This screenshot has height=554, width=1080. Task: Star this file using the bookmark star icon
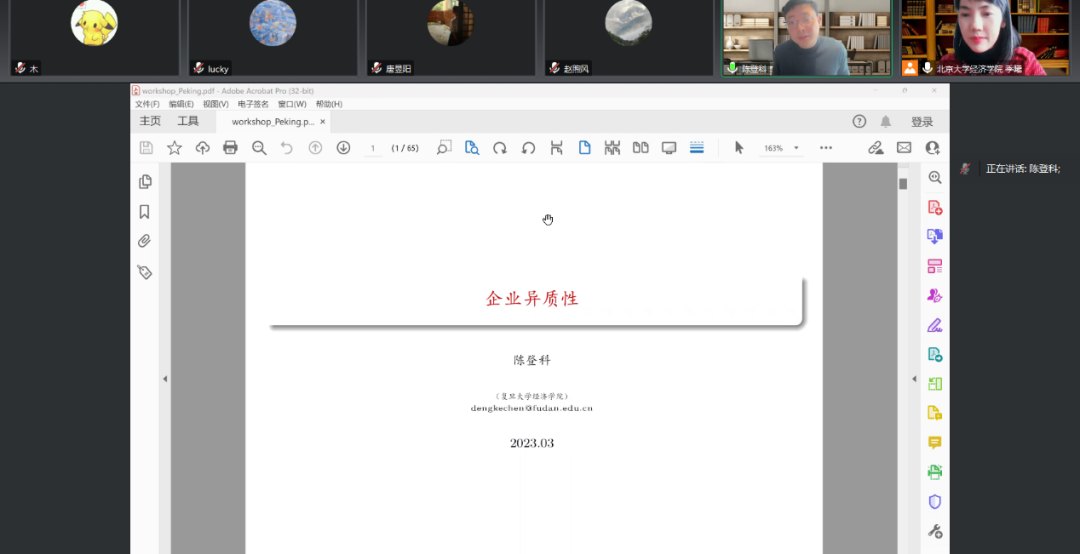(x=174, y=148)
